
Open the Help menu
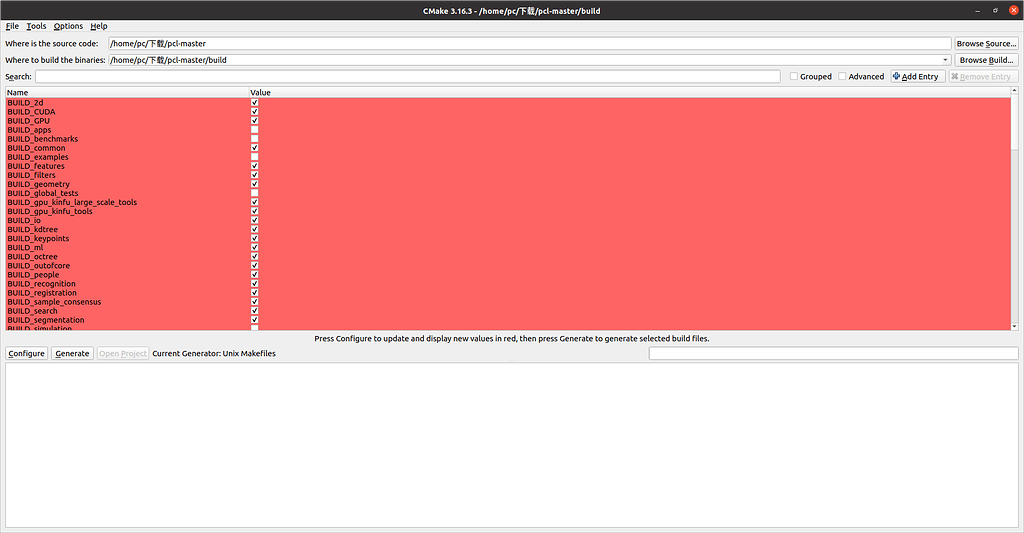coord(99,26)
